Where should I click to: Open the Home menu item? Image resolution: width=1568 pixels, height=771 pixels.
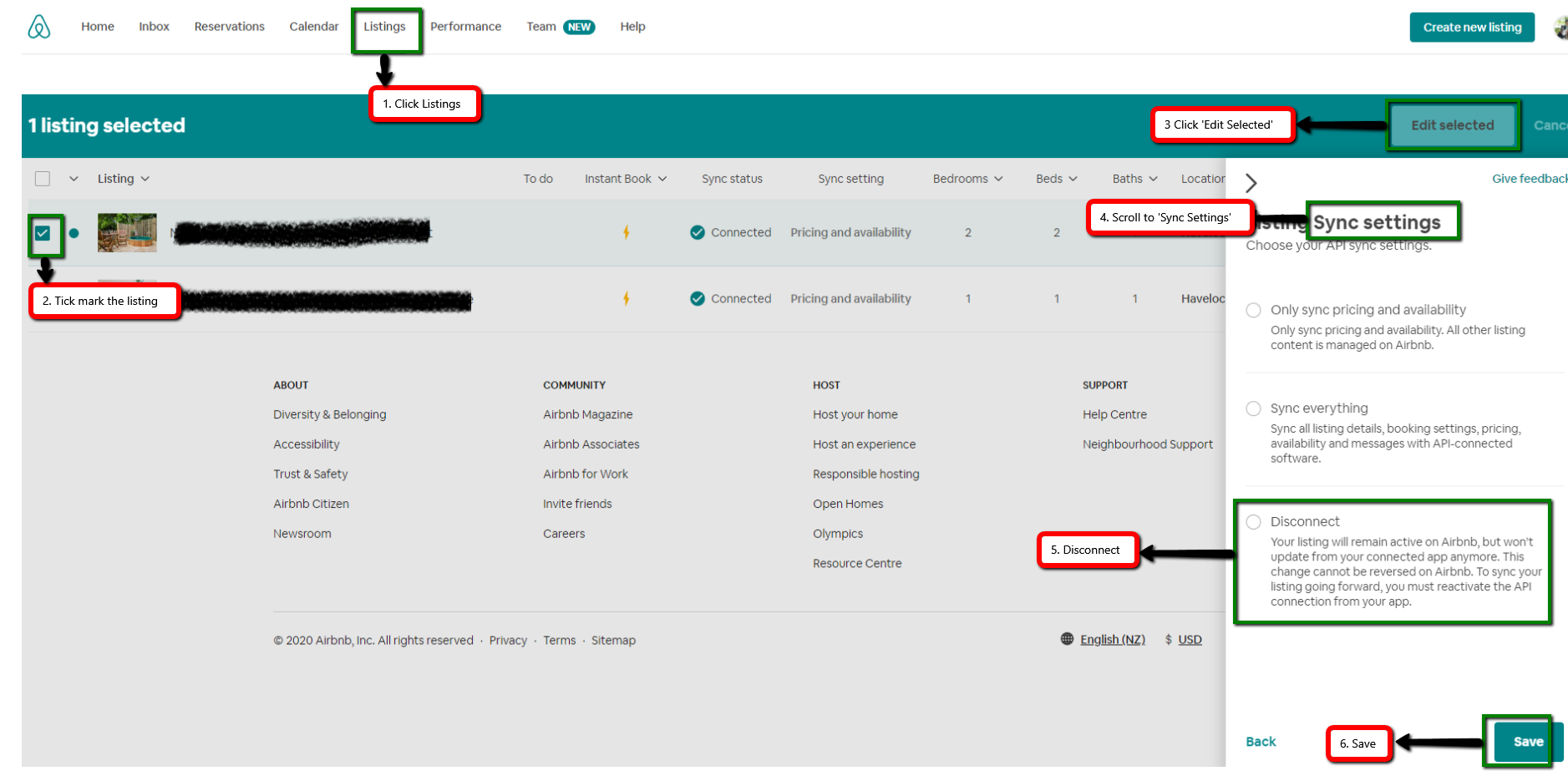pyautogui.click(x=98, y=27)
